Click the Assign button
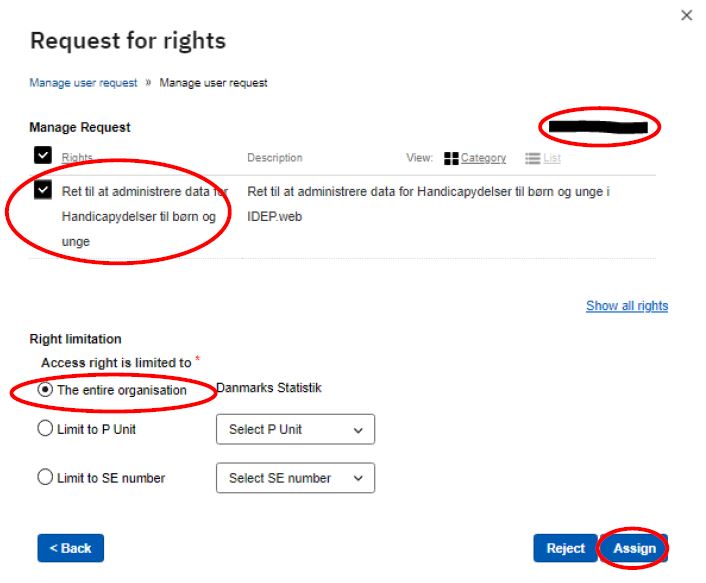Screen dimensions: 706x583 pos(634,548)
